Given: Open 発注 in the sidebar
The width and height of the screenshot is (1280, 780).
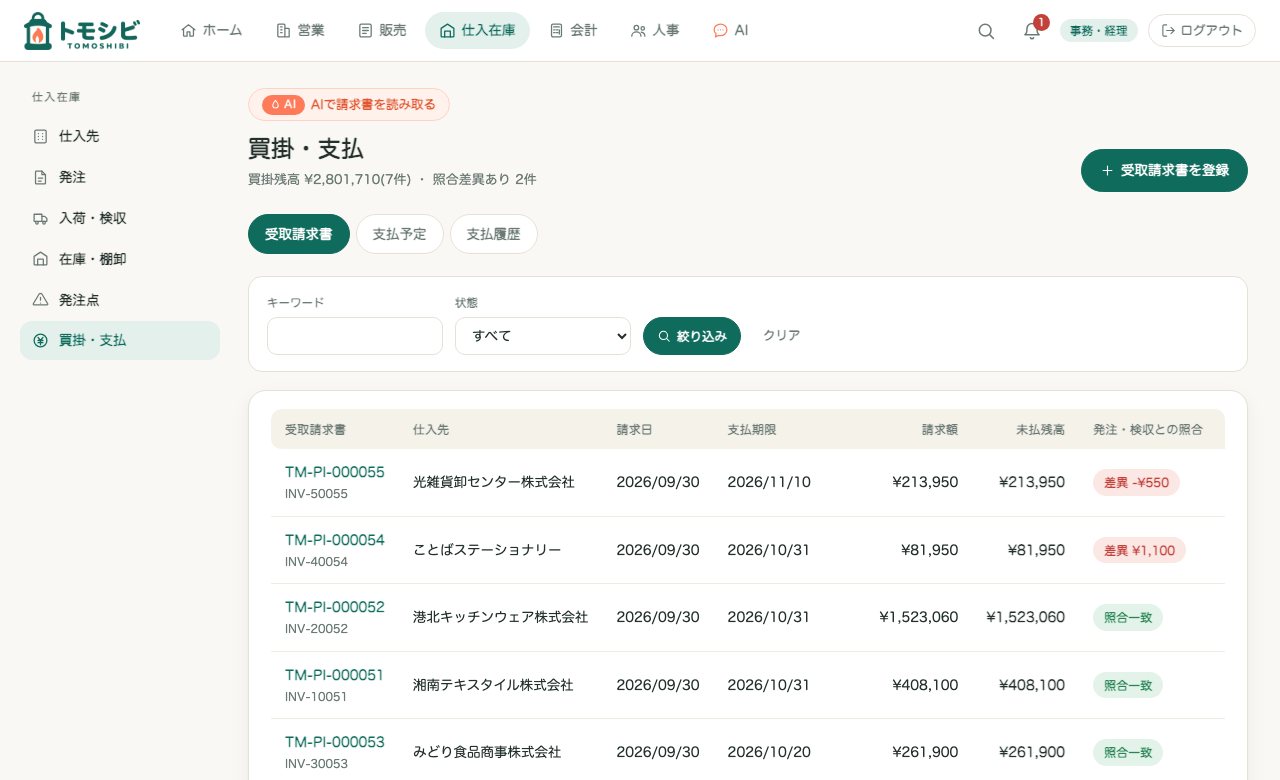Looking at the screenshot, I should [120, 177].
